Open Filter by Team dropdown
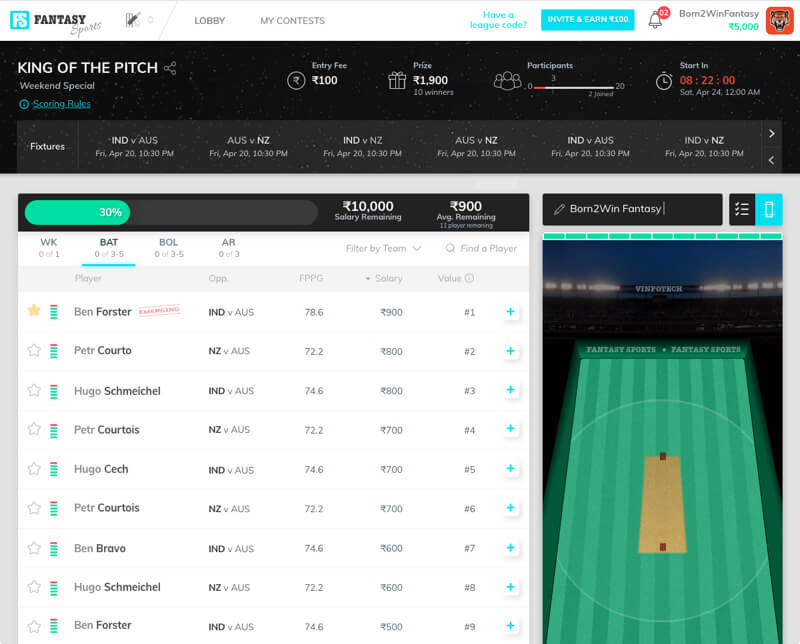 click(x=383, y=248)
